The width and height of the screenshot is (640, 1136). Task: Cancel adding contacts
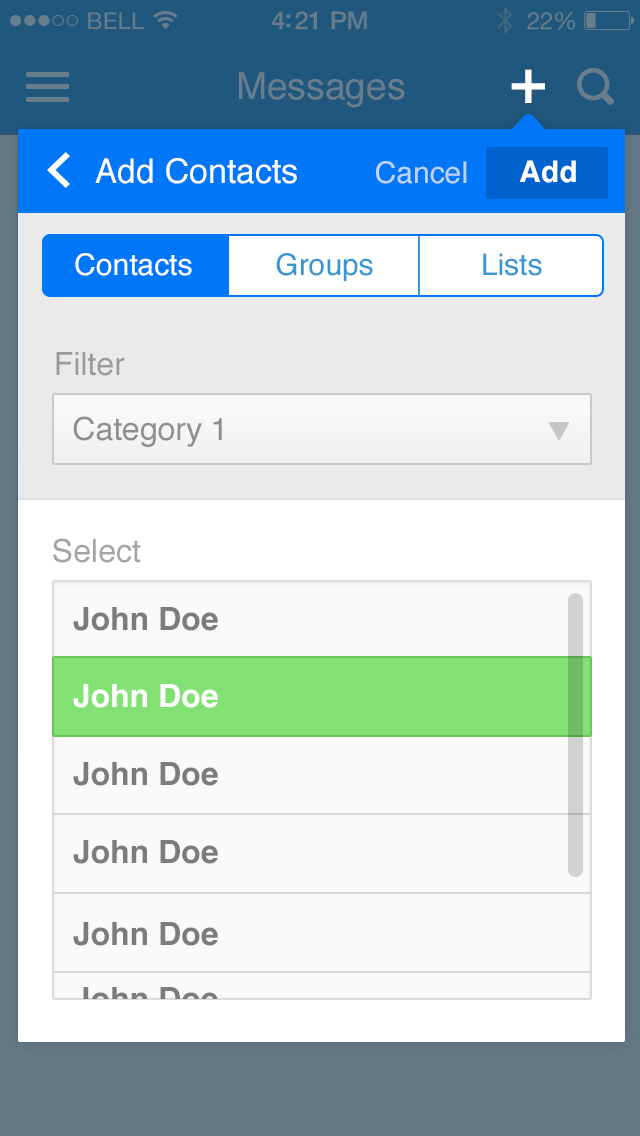(421, 173)
